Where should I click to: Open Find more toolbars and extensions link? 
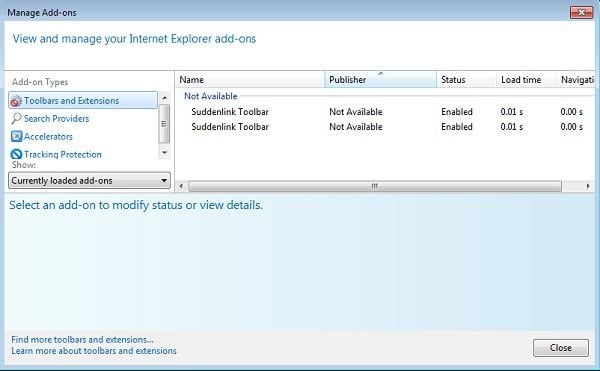coord(82,339)
